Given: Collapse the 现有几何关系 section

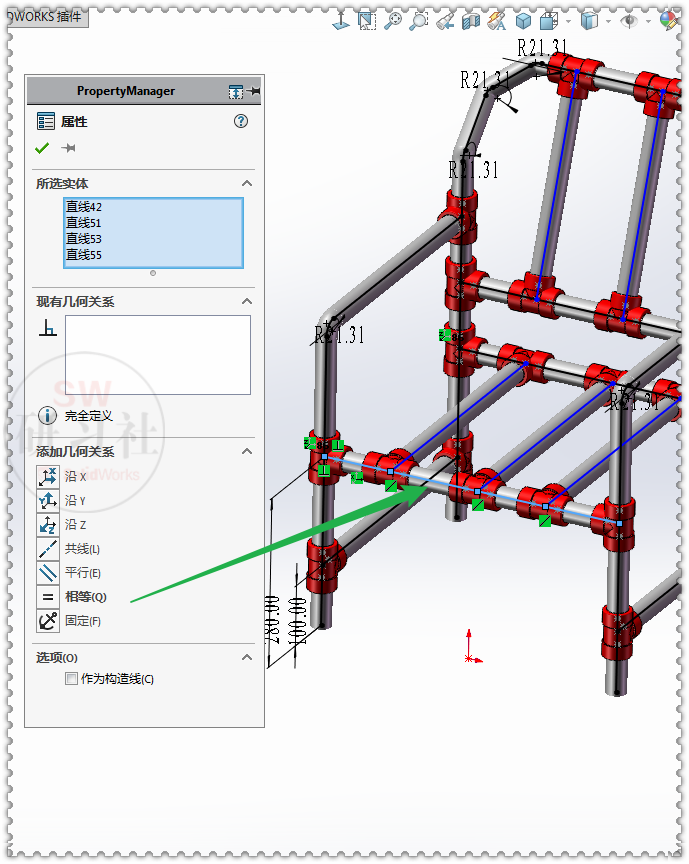Looking at the screenshot, I should (x=247, y=301).
